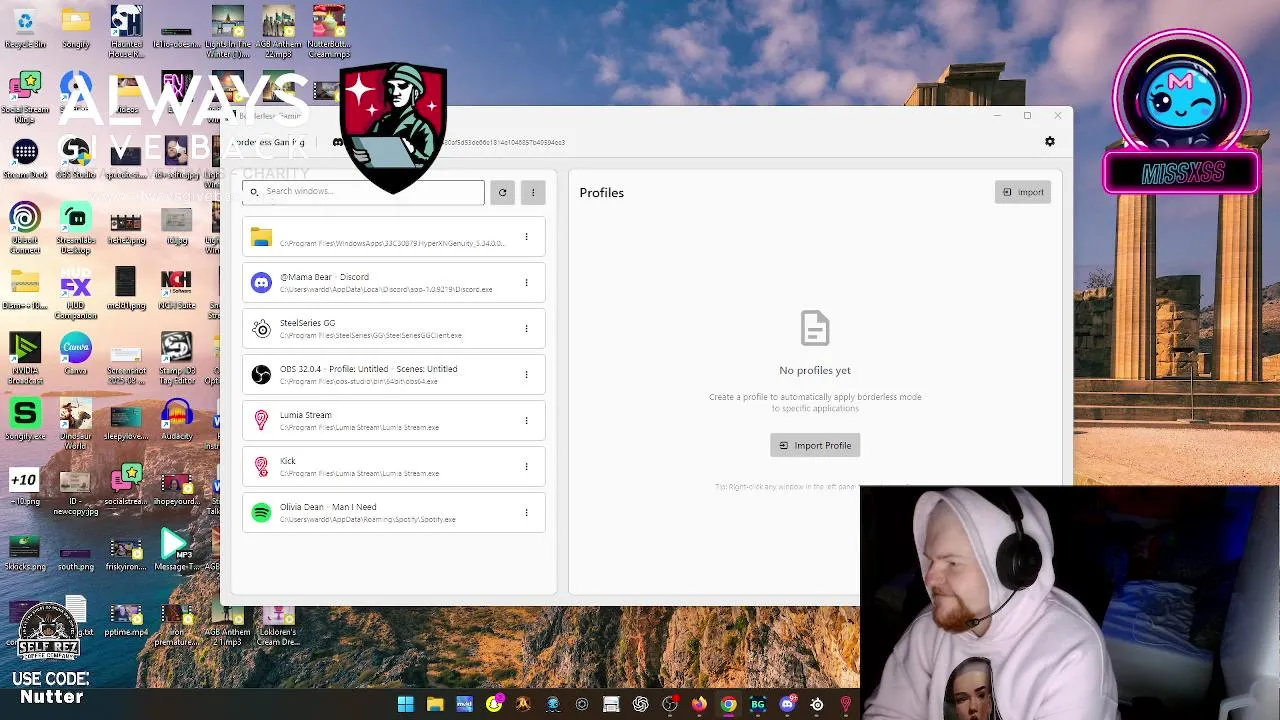Open the options menu next to refresh

coord(533,192)
